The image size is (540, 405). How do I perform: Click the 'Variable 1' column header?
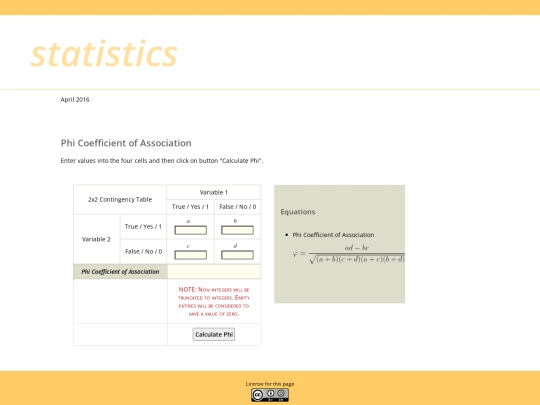(x=214, y=192)
